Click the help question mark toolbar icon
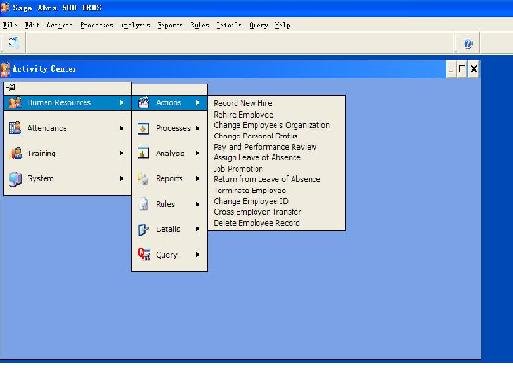513x384 pixels. (468, 44)
